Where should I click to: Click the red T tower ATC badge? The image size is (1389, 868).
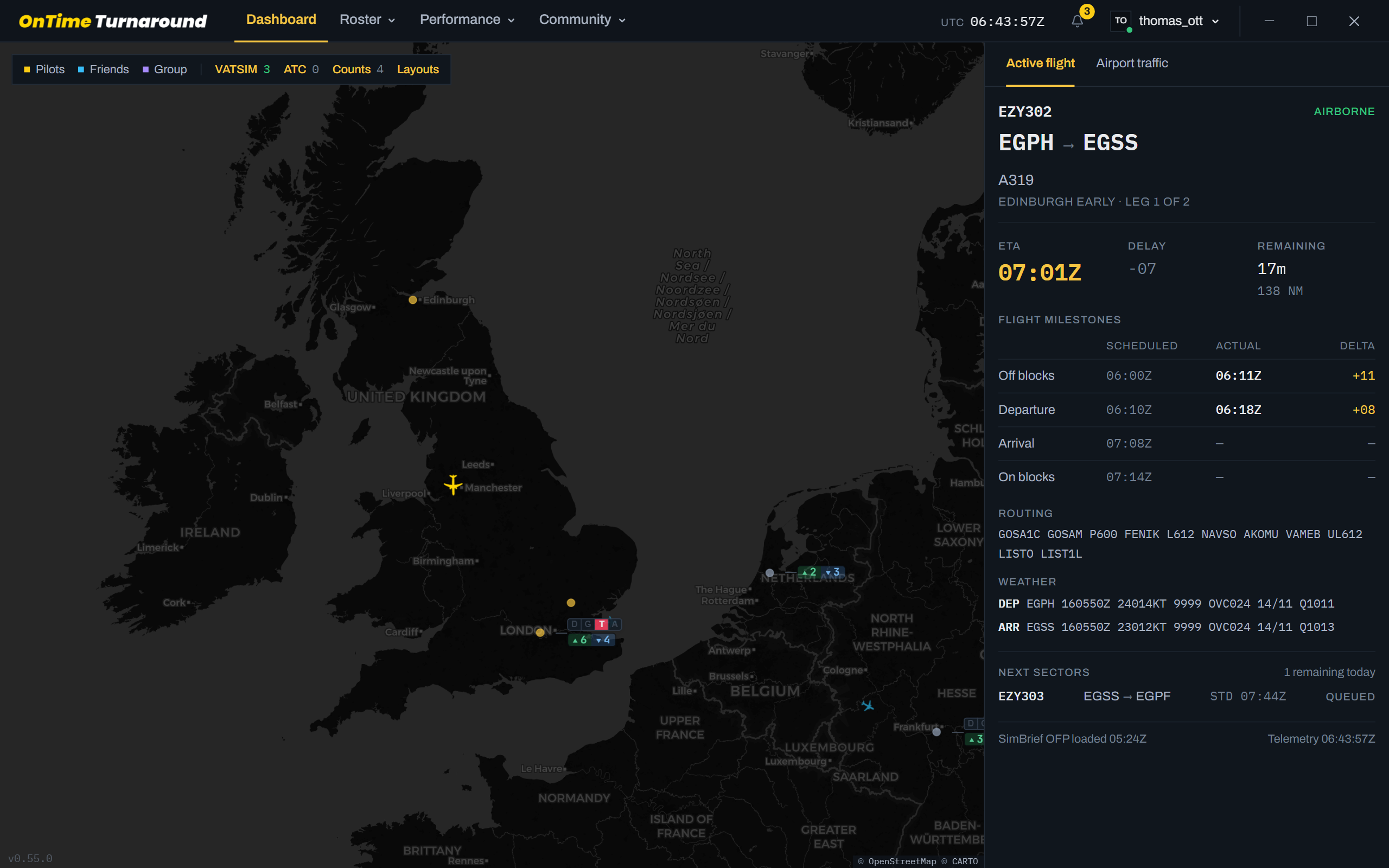601,624
